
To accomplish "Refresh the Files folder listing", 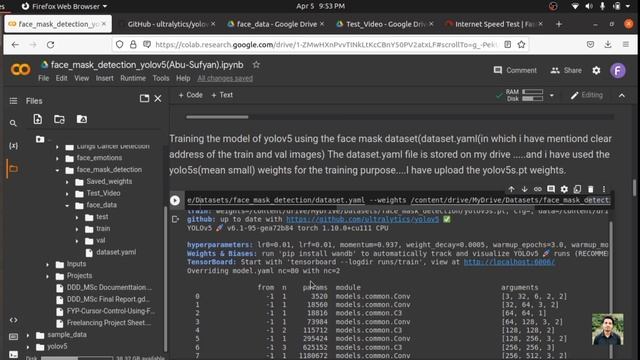I will [59, 119].
